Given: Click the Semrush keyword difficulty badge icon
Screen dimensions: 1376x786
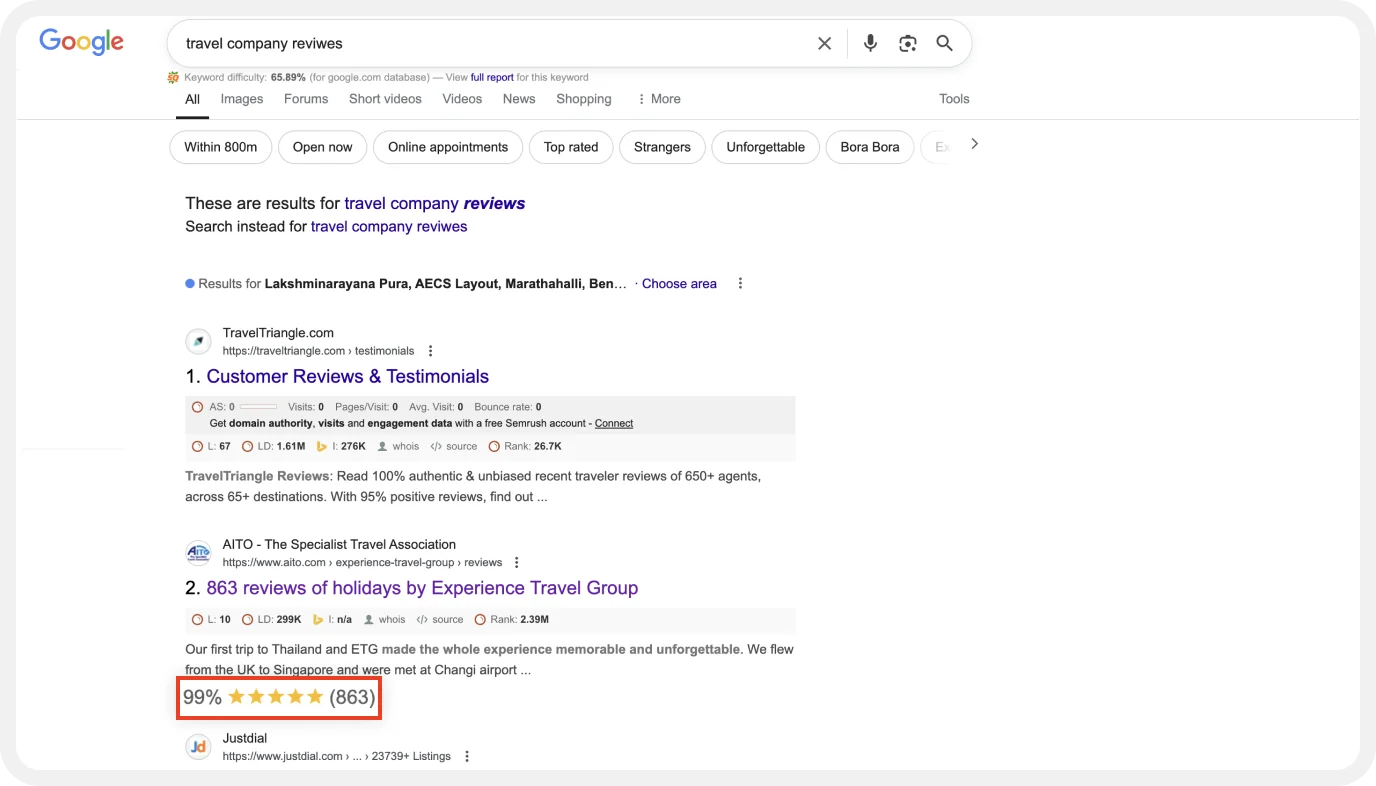Looking at the screenshot, I should pyautogui.click(x=173, y=77).
